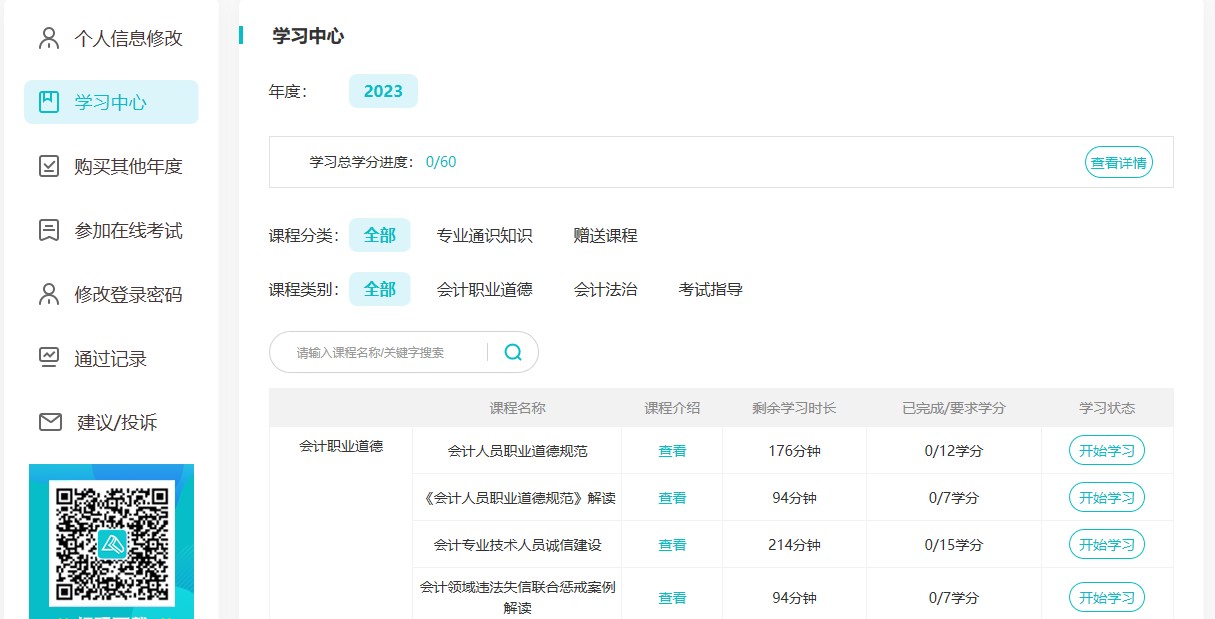Filter by 会计职业道德 course type
The height and width of the screenshot is (619, 1215).
click(x=485, y=290)
